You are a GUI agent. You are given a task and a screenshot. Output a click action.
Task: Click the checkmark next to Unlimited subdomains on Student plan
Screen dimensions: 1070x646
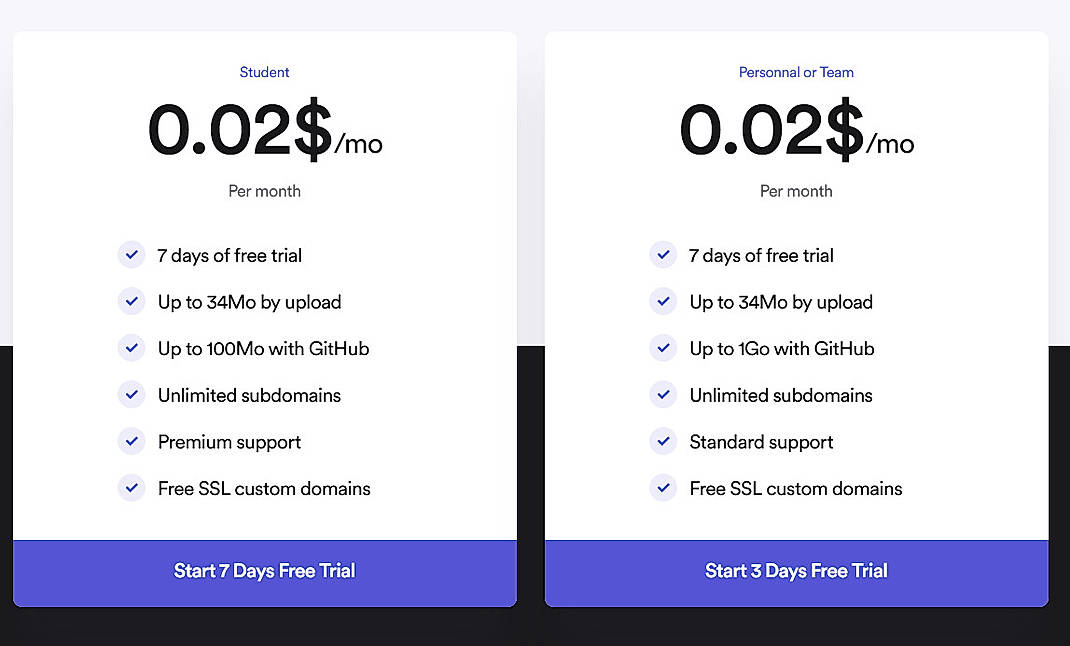(131, 394)
